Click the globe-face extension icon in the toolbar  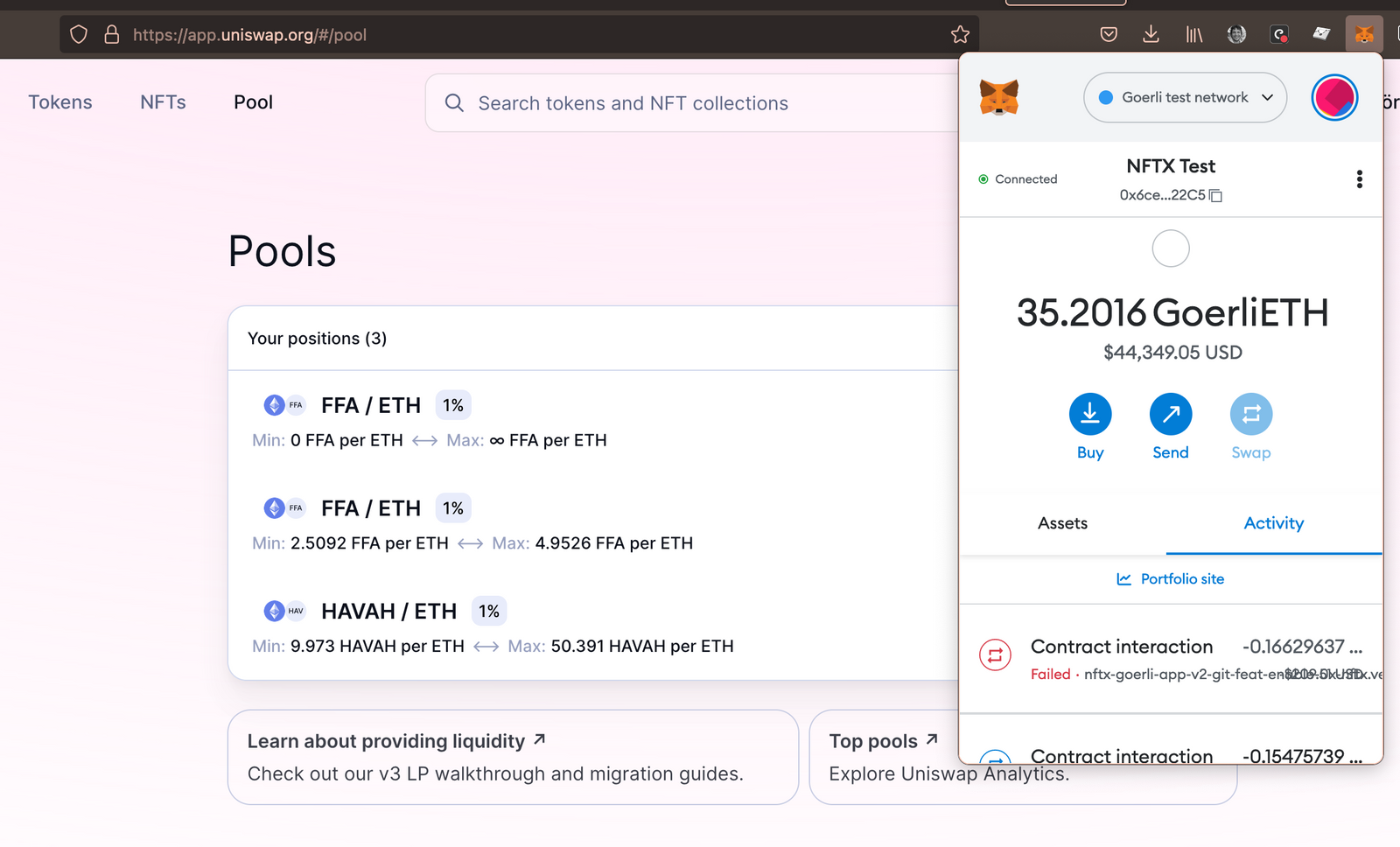point(1236,34)
